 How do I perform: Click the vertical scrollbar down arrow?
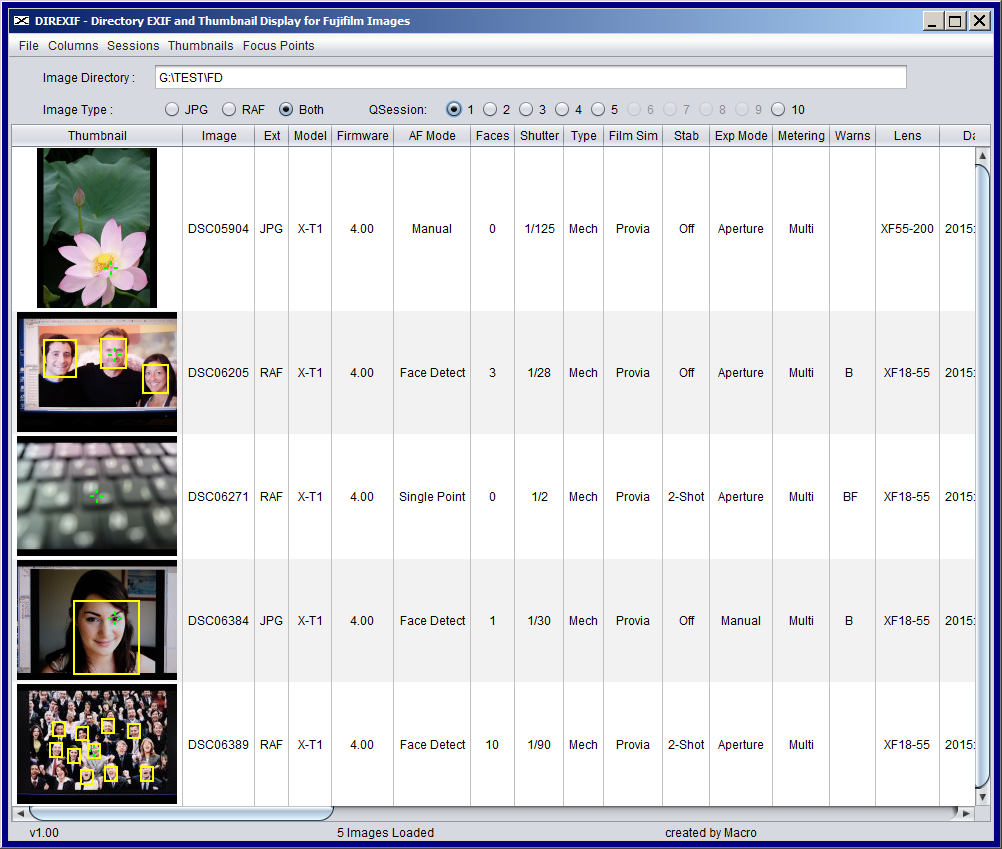click(982, 796)
